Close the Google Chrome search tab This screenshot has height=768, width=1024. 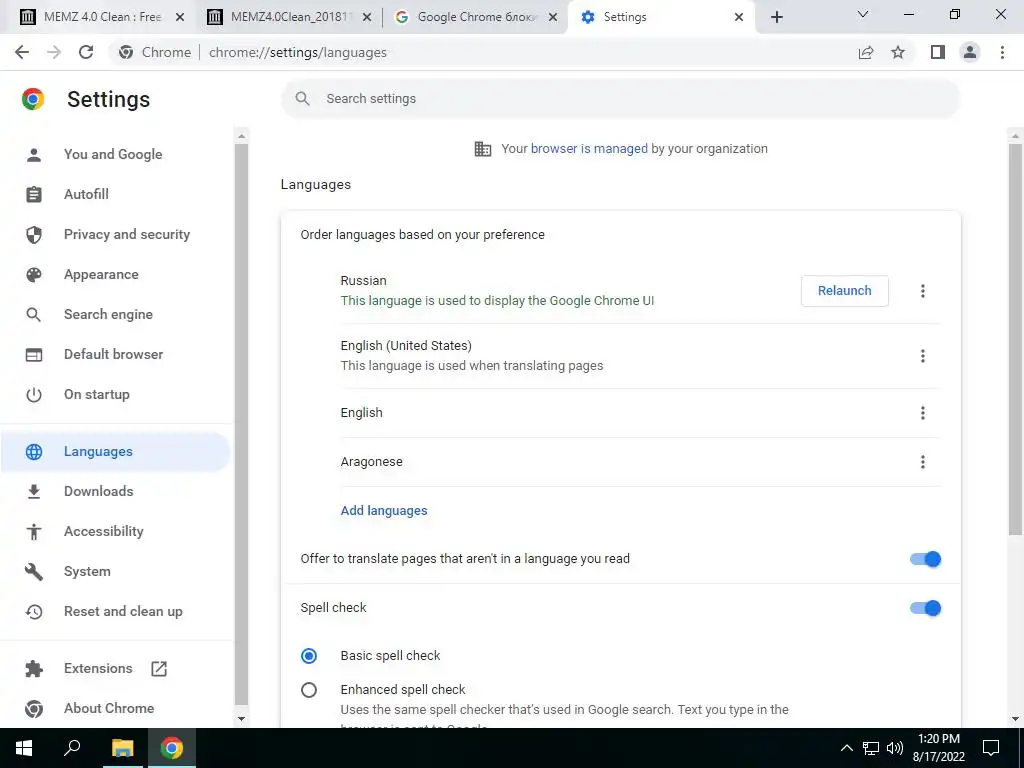pyautogui.click(x=552, y=17)
